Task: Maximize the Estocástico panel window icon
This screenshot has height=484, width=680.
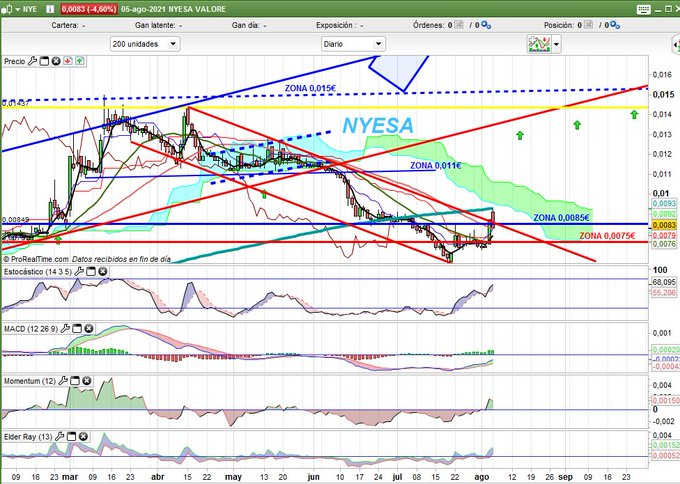Action: pyautogui.click(x=91, y=271)
